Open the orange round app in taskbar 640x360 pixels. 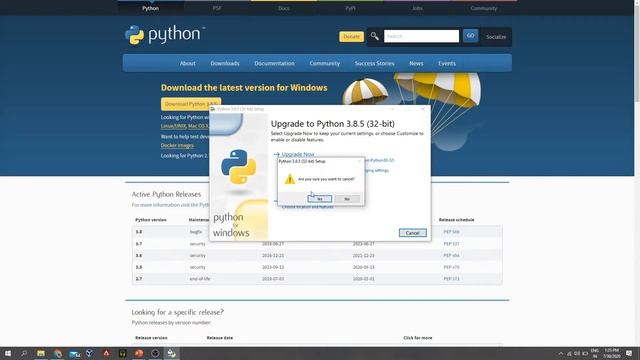click(x=139, y=353)
